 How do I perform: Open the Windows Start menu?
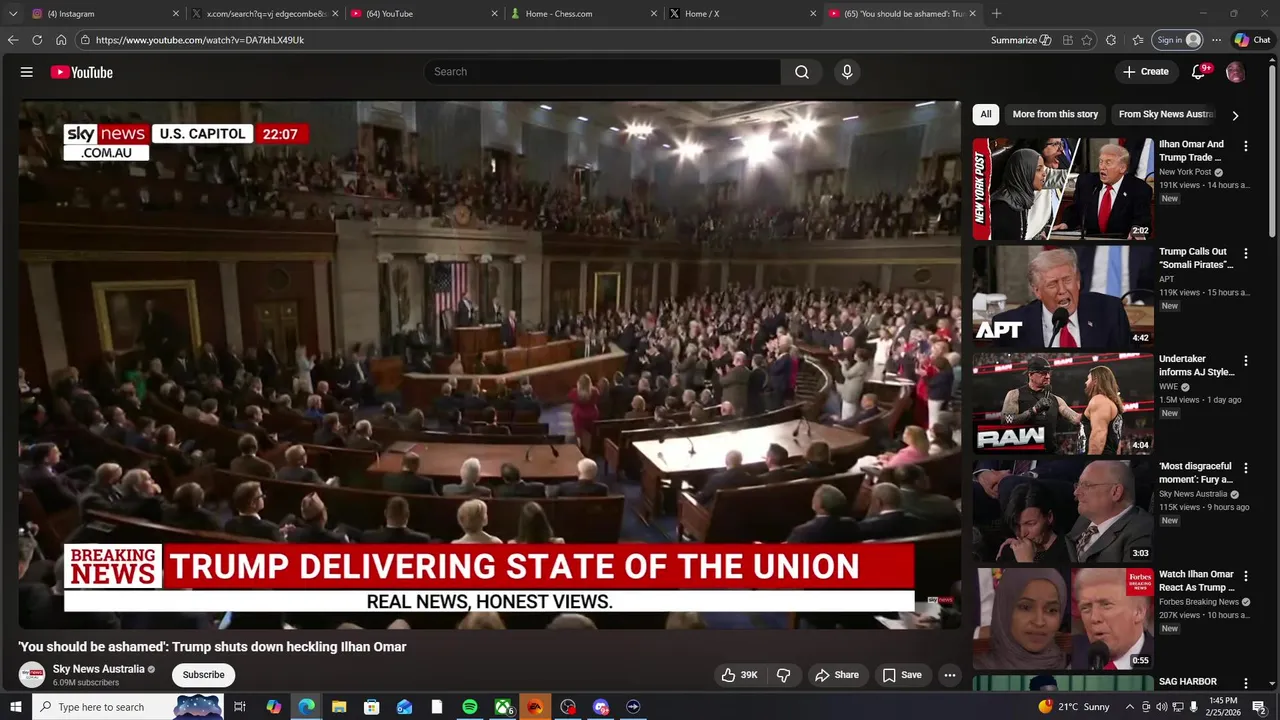[15, 707]
